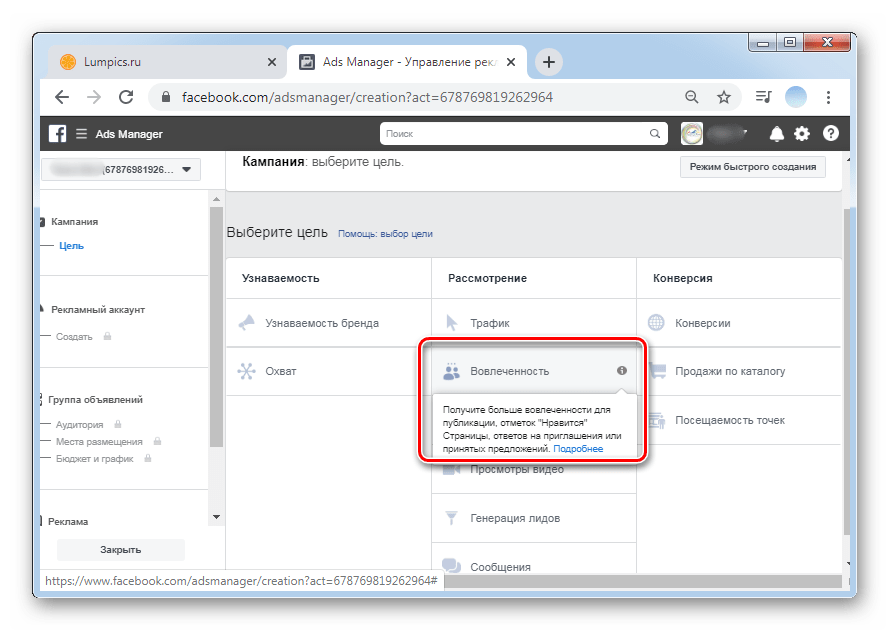890x631 pixels.
Task: Bookmark this page with the star icon
Action: pyautogui.click(x=724, y=97)
